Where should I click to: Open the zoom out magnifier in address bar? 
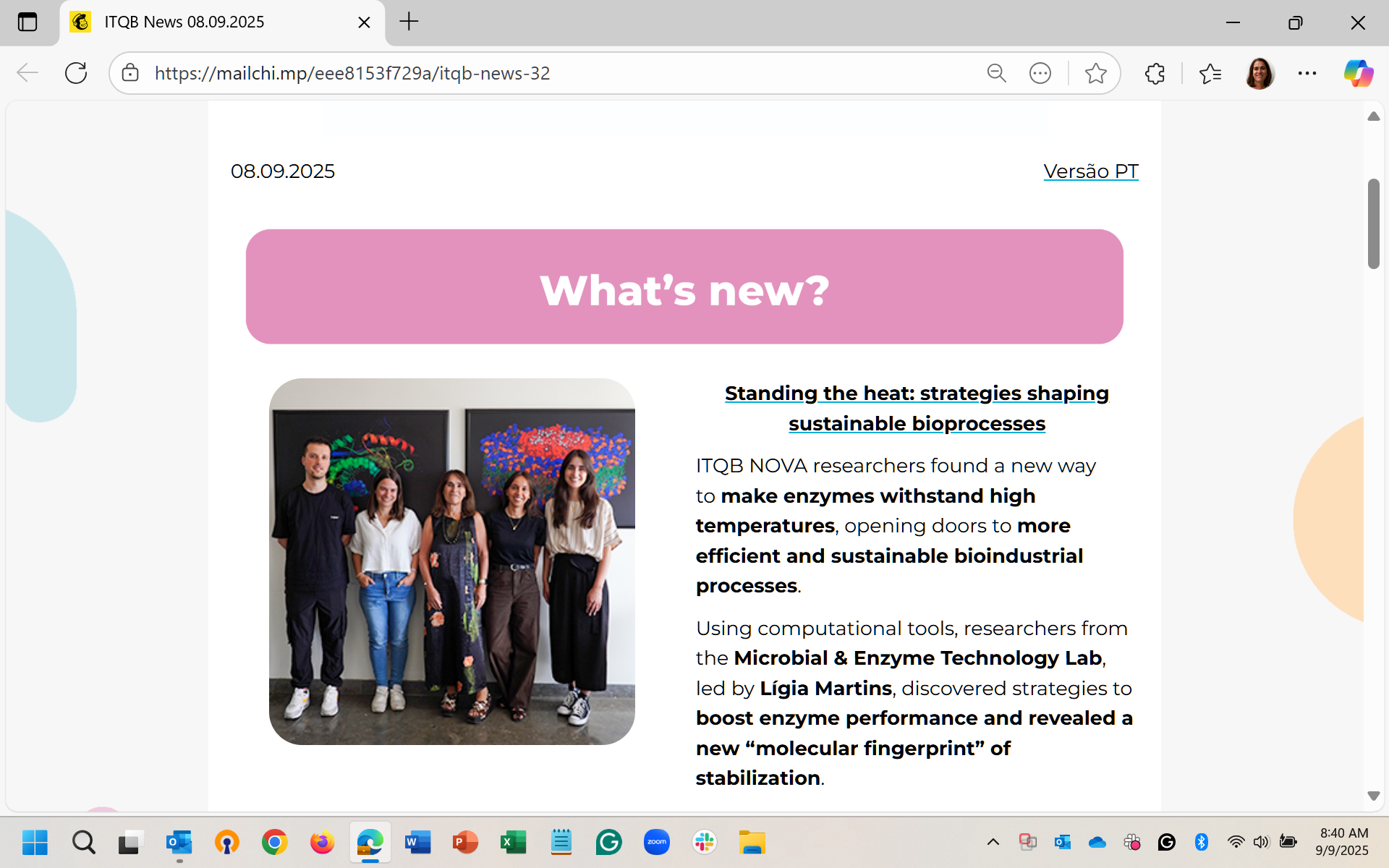996,73
